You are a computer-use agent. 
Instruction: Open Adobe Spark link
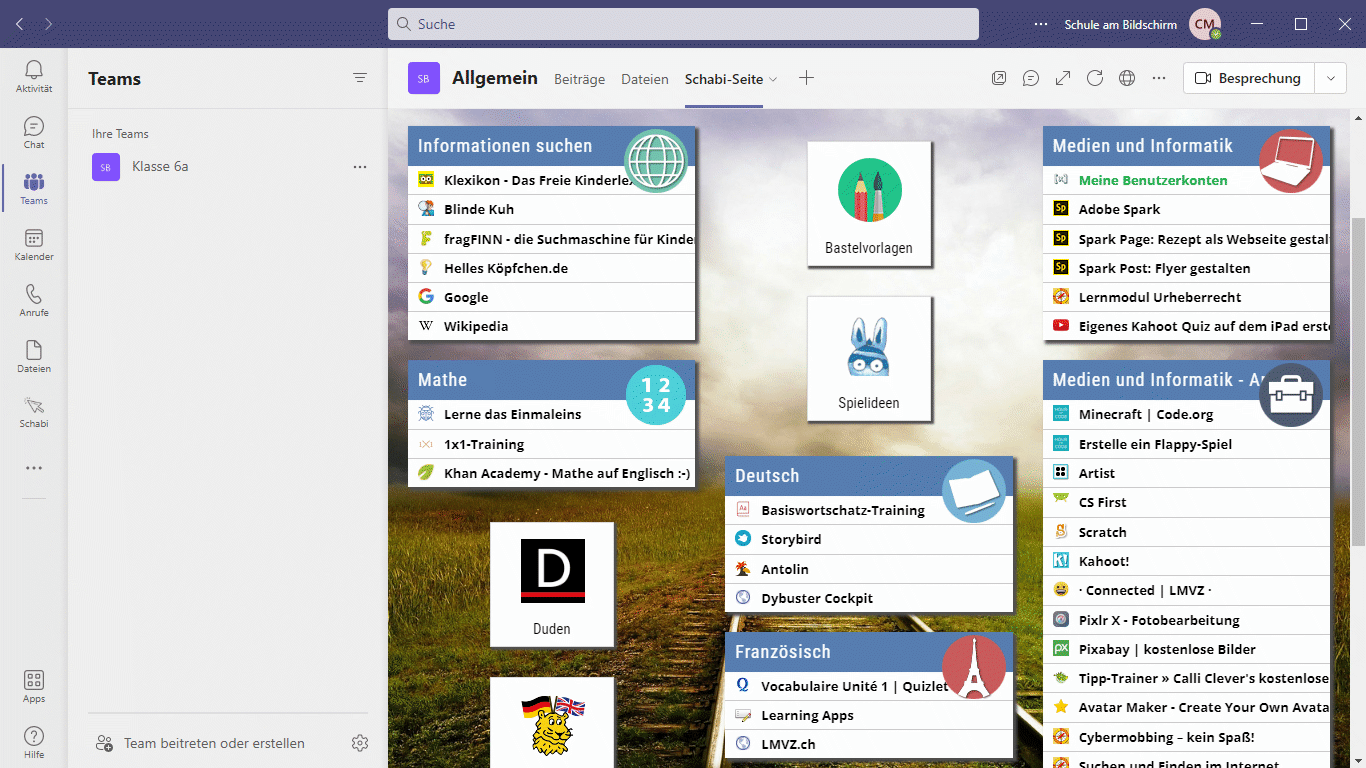[x=1187, y=209]
